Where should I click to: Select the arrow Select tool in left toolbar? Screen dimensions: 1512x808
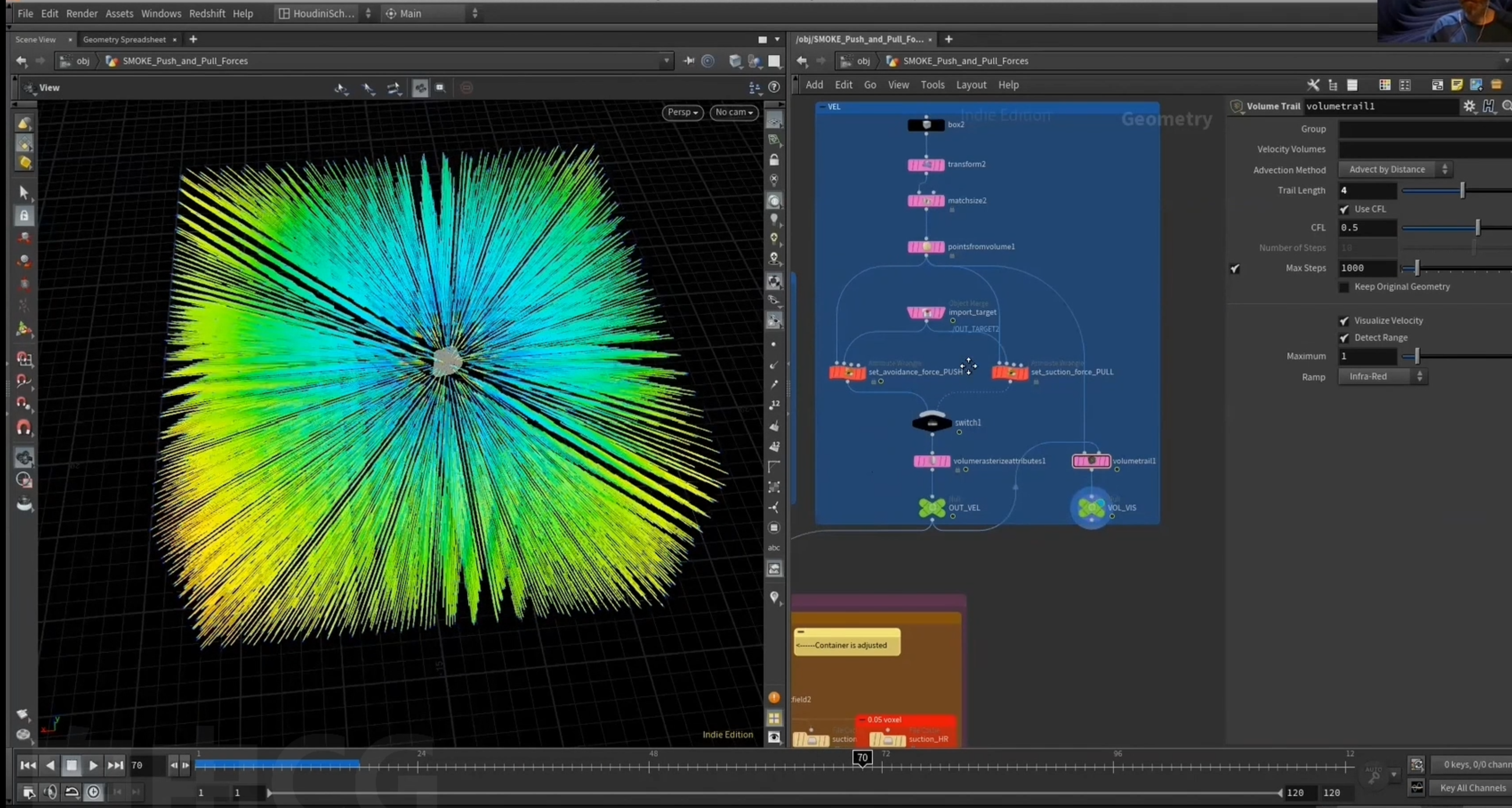click(24, 193)
